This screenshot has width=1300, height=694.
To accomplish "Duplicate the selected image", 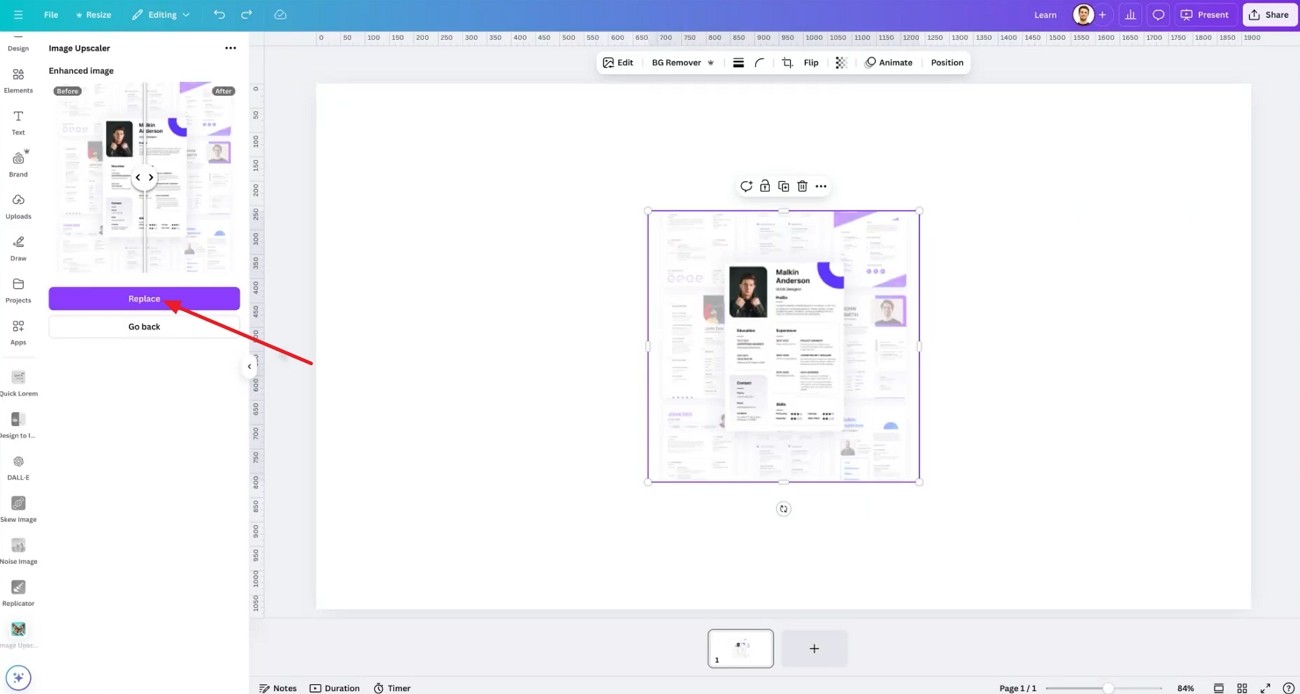I will click(783, 186).
